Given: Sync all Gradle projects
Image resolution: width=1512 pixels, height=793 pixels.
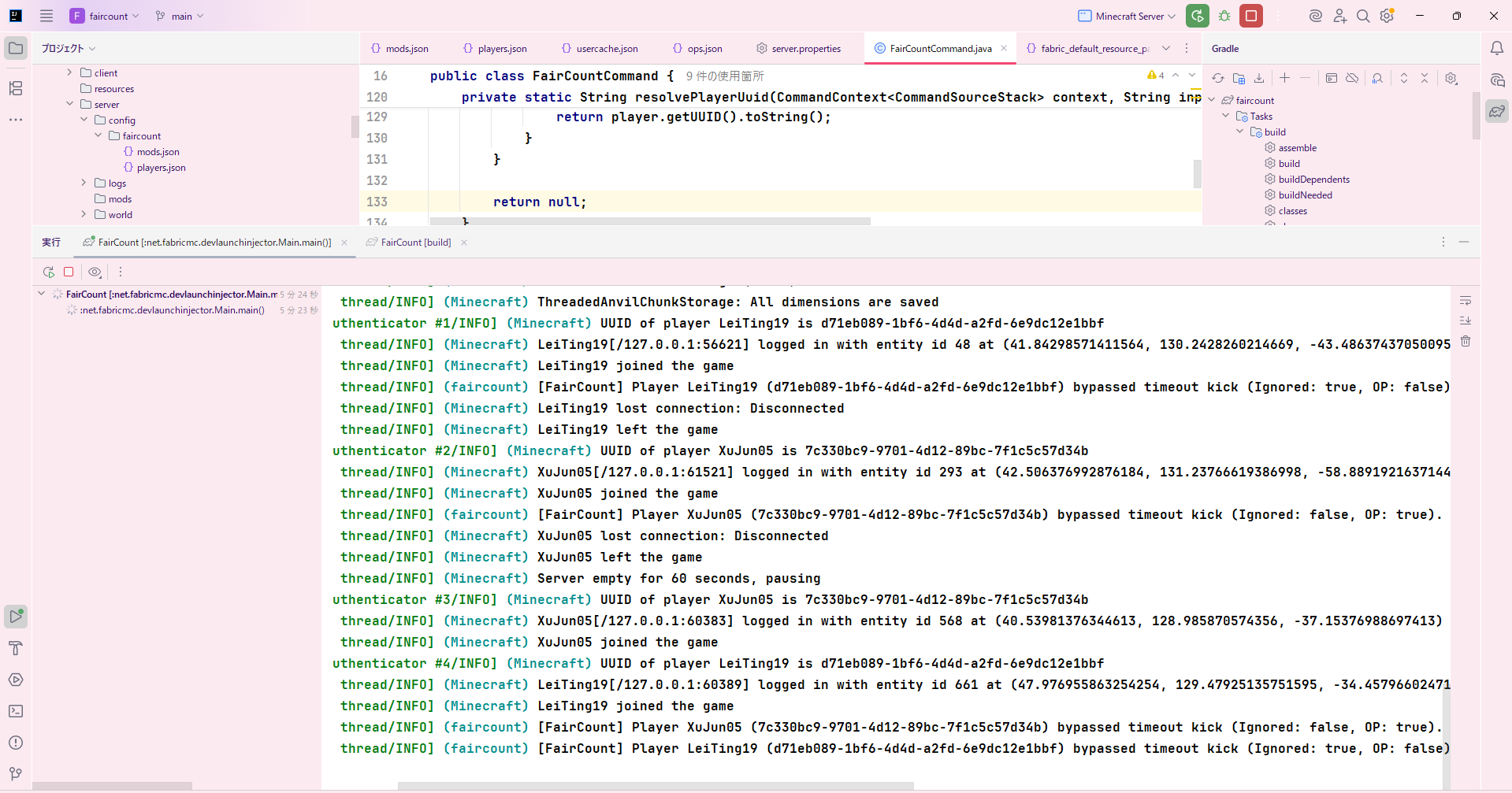Looking at the screenshot, I should click(x=1218, y=78).
